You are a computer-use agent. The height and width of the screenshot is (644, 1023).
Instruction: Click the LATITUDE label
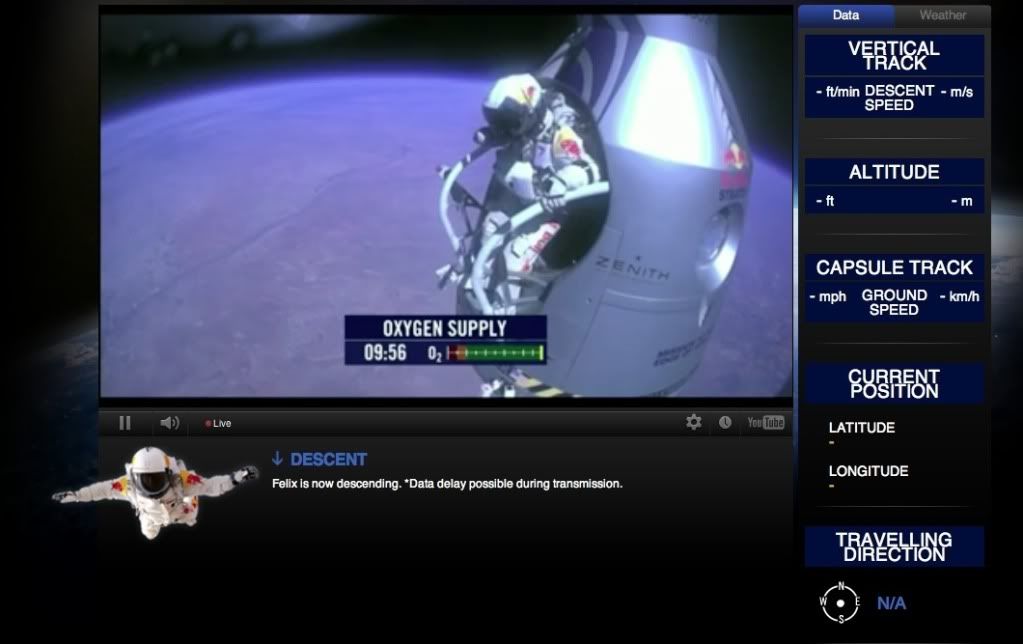[x=861, y=428]
